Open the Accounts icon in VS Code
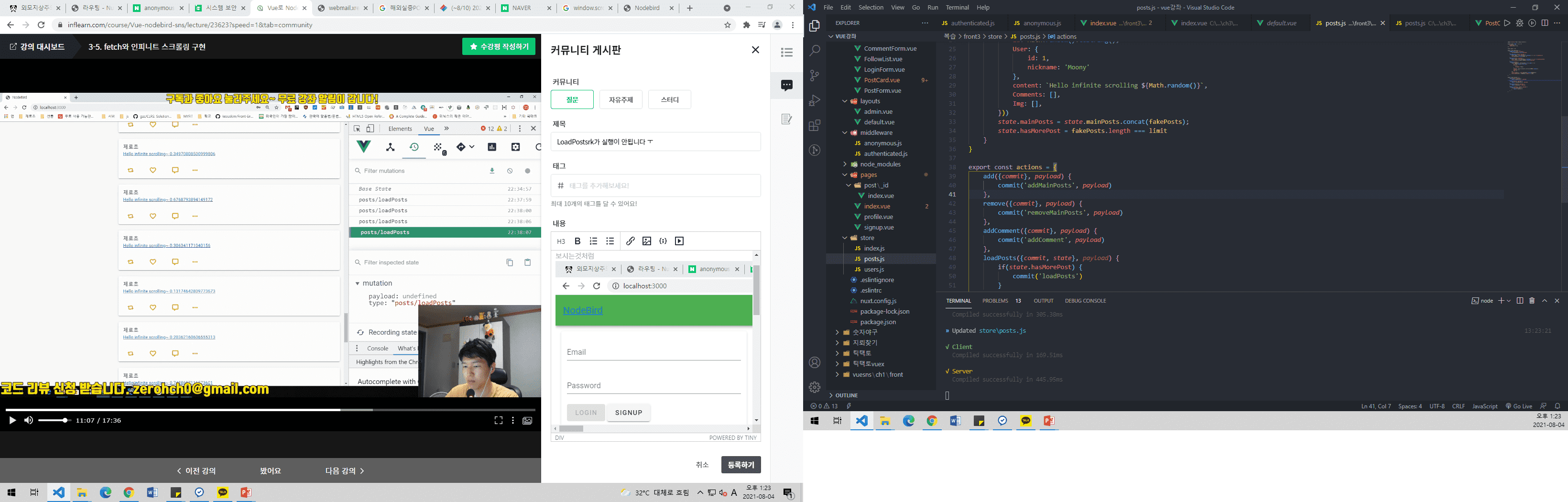Screen dimensions: 1568x502 (x=815, y=363)
